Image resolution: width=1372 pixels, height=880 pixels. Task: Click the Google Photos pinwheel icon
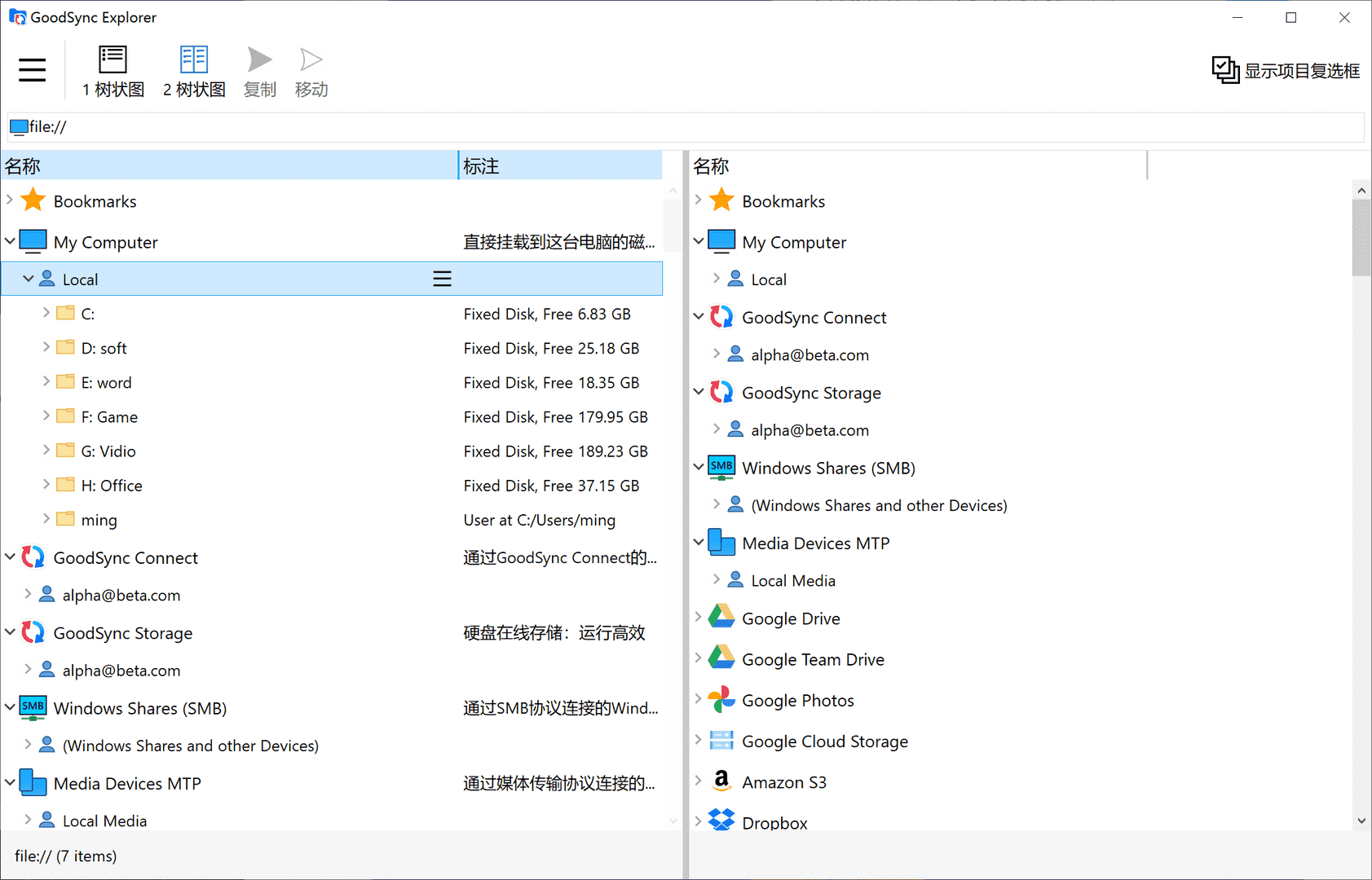(721, 700)
